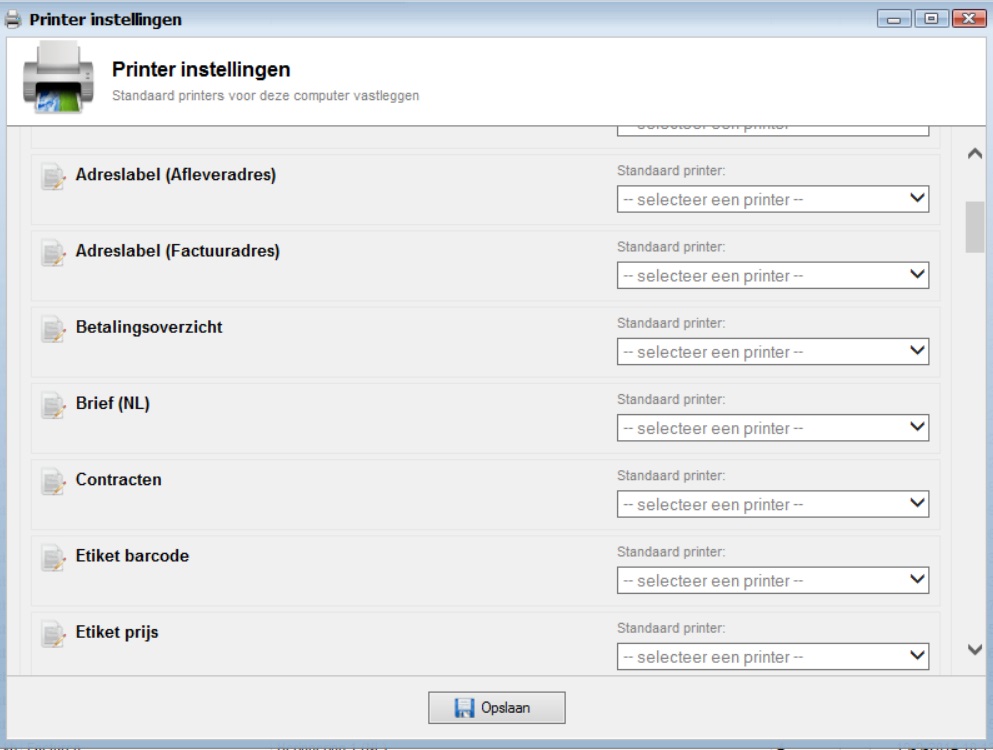The height and width of the screenshot is (750, 993).
Task: Open the Etiket prijs printer dropdown
Action: coord(773,656)
